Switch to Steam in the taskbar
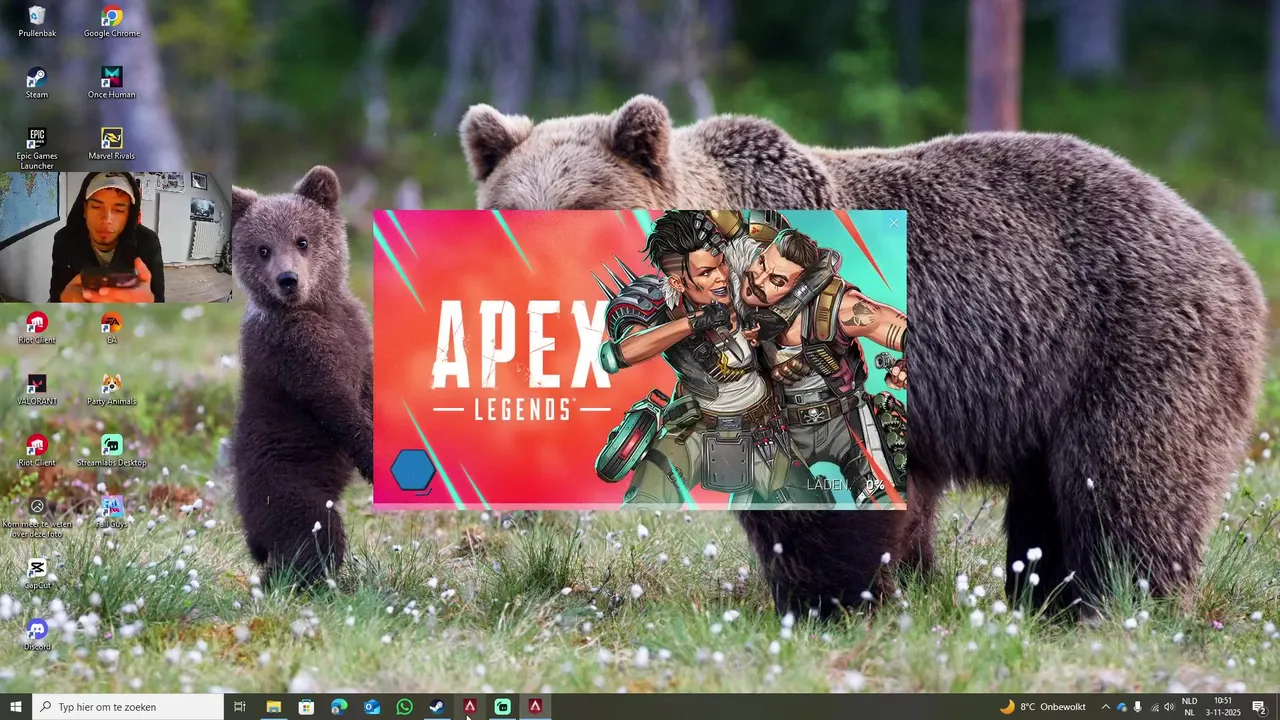The image size is (1280, 720). tap(437, 707)
